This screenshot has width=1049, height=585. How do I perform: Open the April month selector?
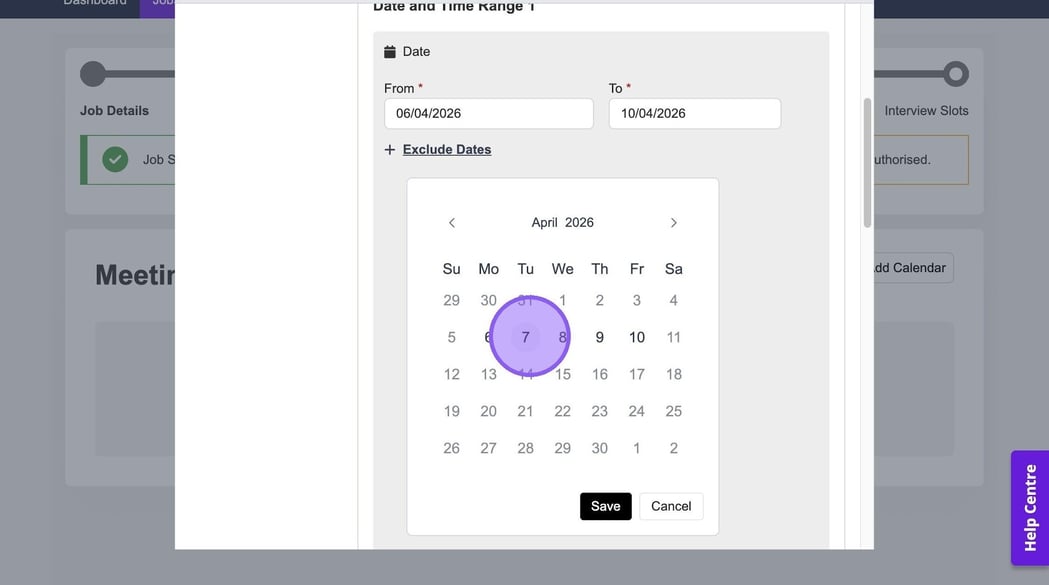click(544, 223)
